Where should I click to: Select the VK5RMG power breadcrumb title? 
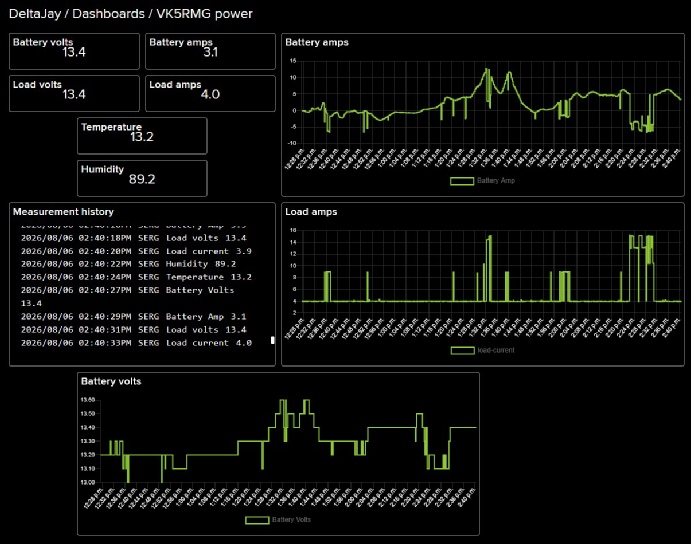204,14
